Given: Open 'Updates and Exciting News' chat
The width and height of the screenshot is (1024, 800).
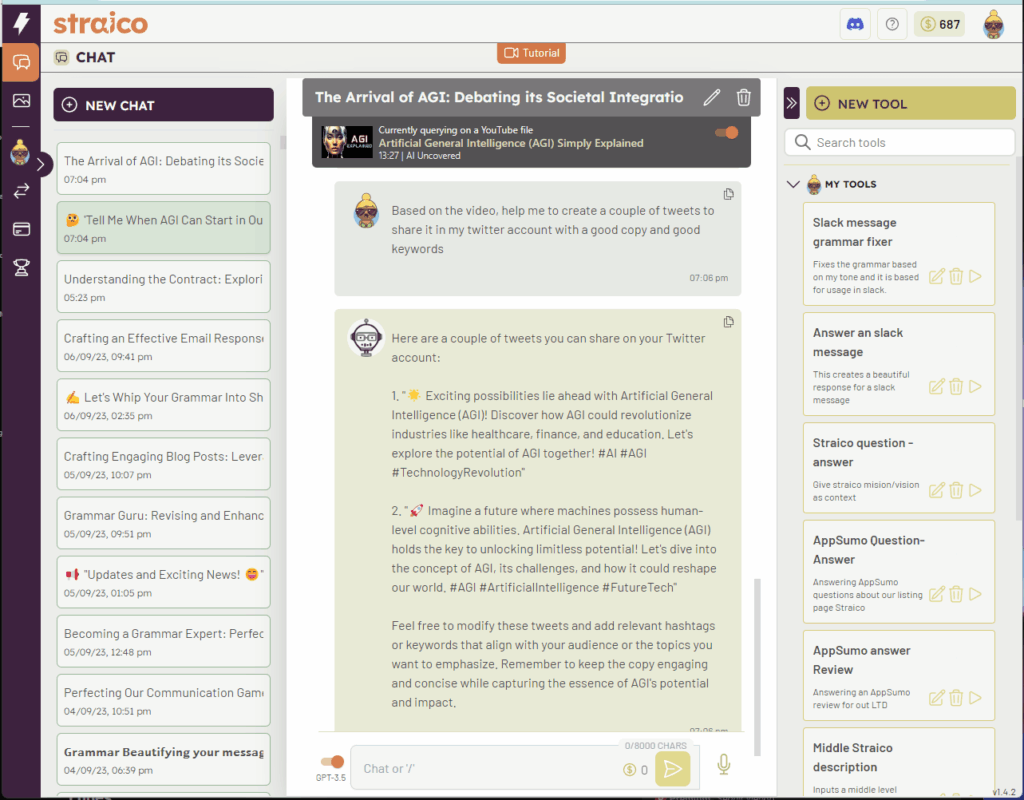Looking at the screenshot, I should tap(163, 583).
